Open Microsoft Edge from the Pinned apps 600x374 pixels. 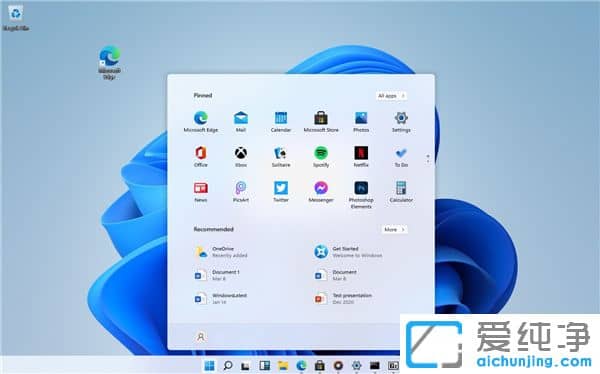coord(201,122)
